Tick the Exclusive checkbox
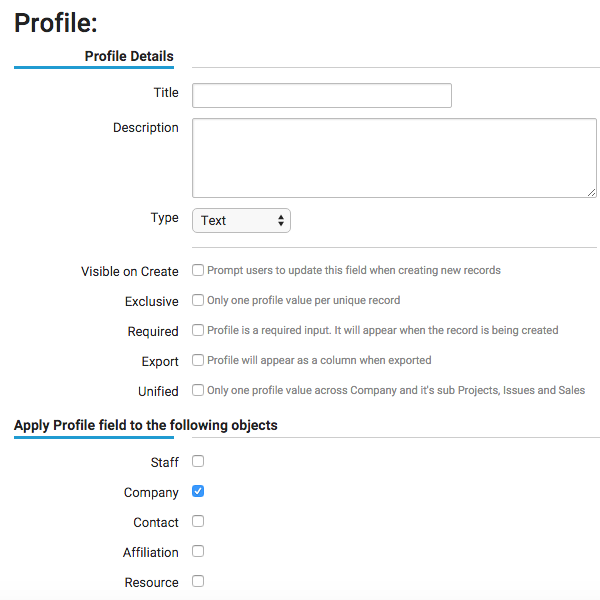Screen dimensions: 600x600 point(198,300)
